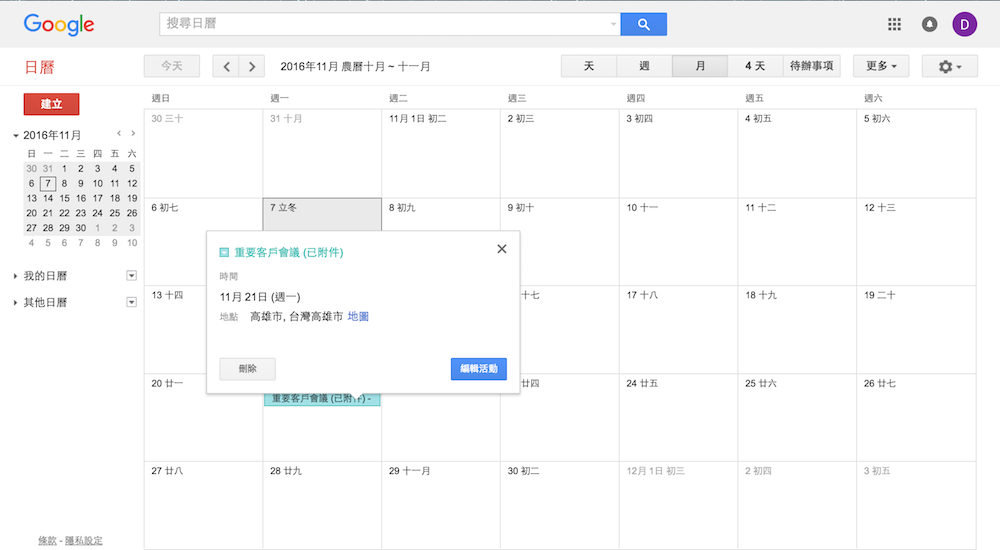The width and height of the screenshot is (1000, 550).
Task: Click the 編輯活動 button
Action: [x=478, y=369]
